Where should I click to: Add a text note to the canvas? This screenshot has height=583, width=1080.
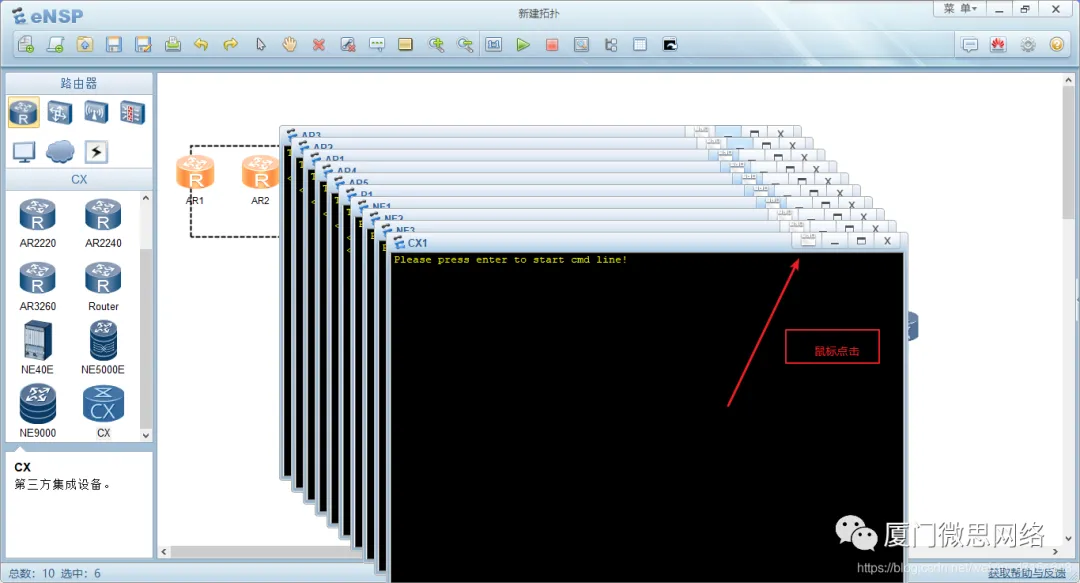tap(377, 45)
